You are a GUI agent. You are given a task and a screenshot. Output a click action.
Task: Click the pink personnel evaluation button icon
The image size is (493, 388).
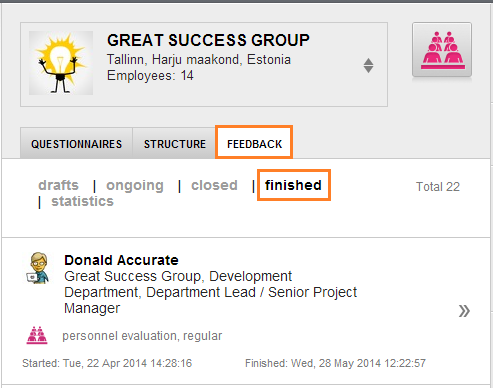pyautogui.click(x=442, y=50)
